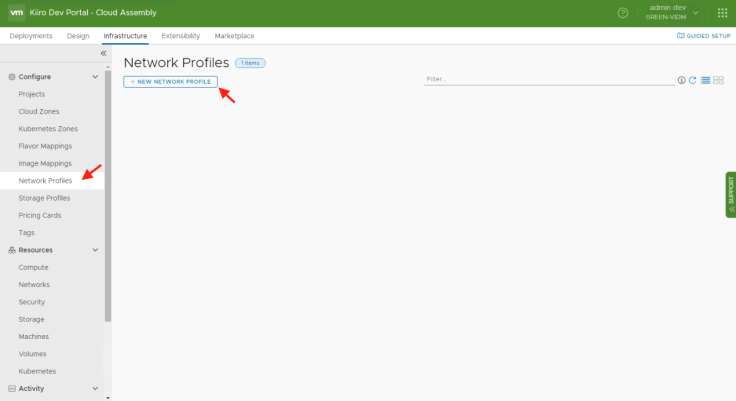Select Flavor Mappings

[x=45, y=146]
